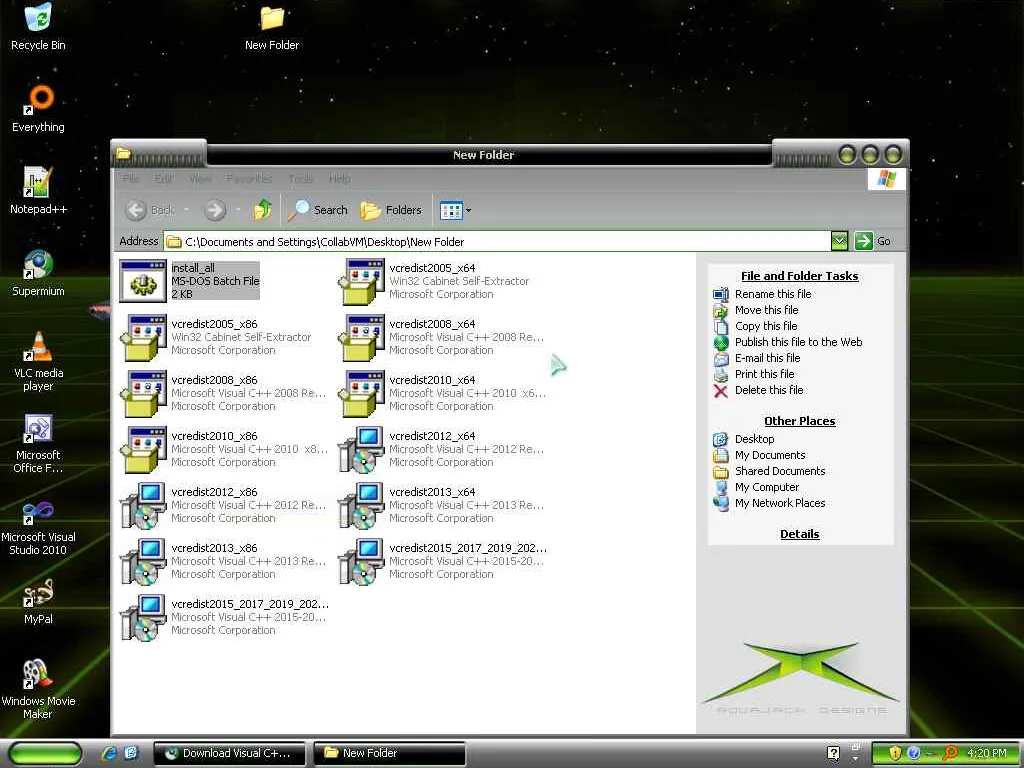Image resolution: width=1024 pixels, height=768 pixels.
Task: Open the File menu
Action: click(131, 178)
